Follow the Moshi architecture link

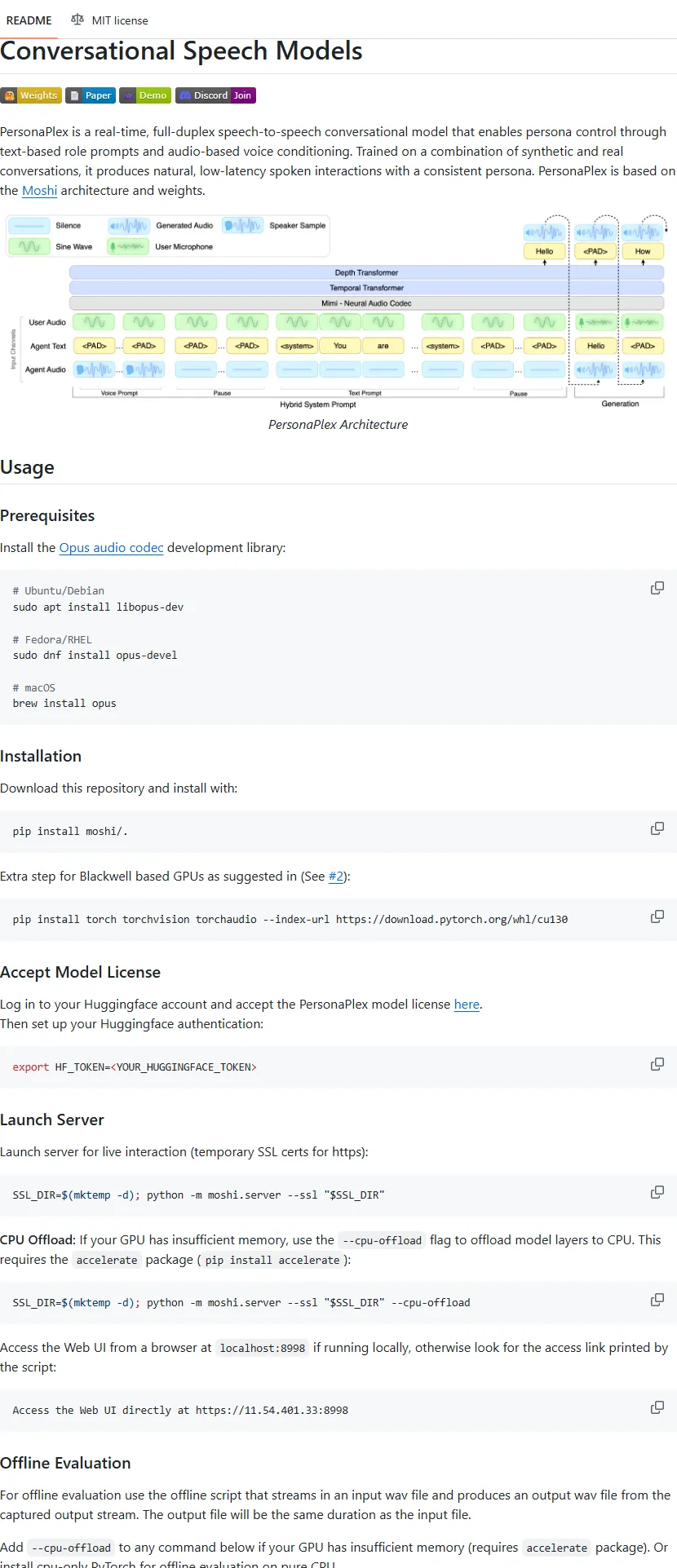point(39,191)
